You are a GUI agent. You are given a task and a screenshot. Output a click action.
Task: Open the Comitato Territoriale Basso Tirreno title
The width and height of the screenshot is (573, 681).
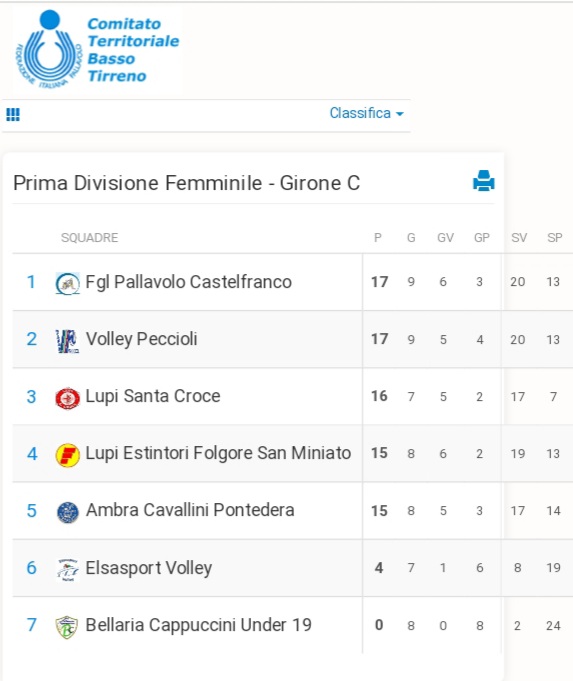point(133,50)
